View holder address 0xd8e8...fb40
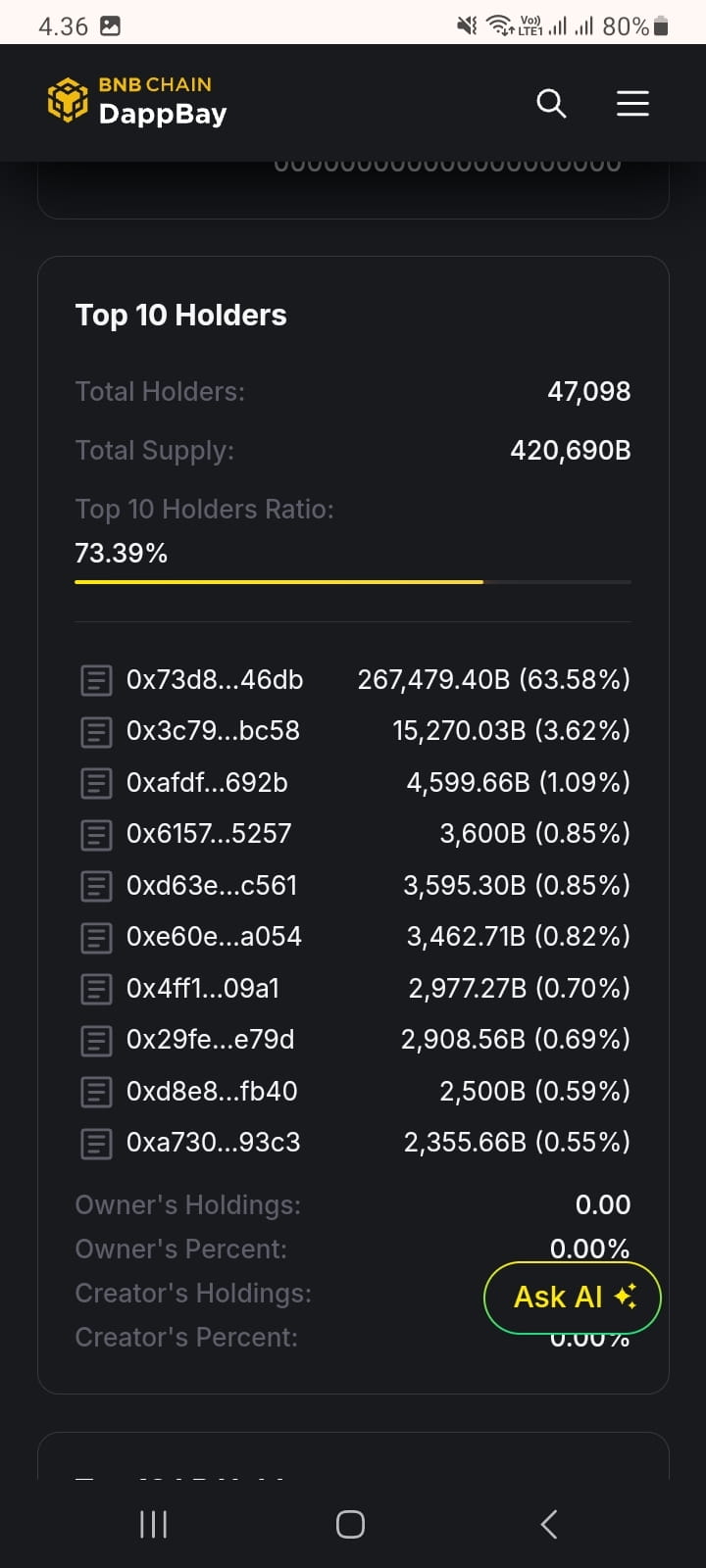 [x=212, y=1091]
